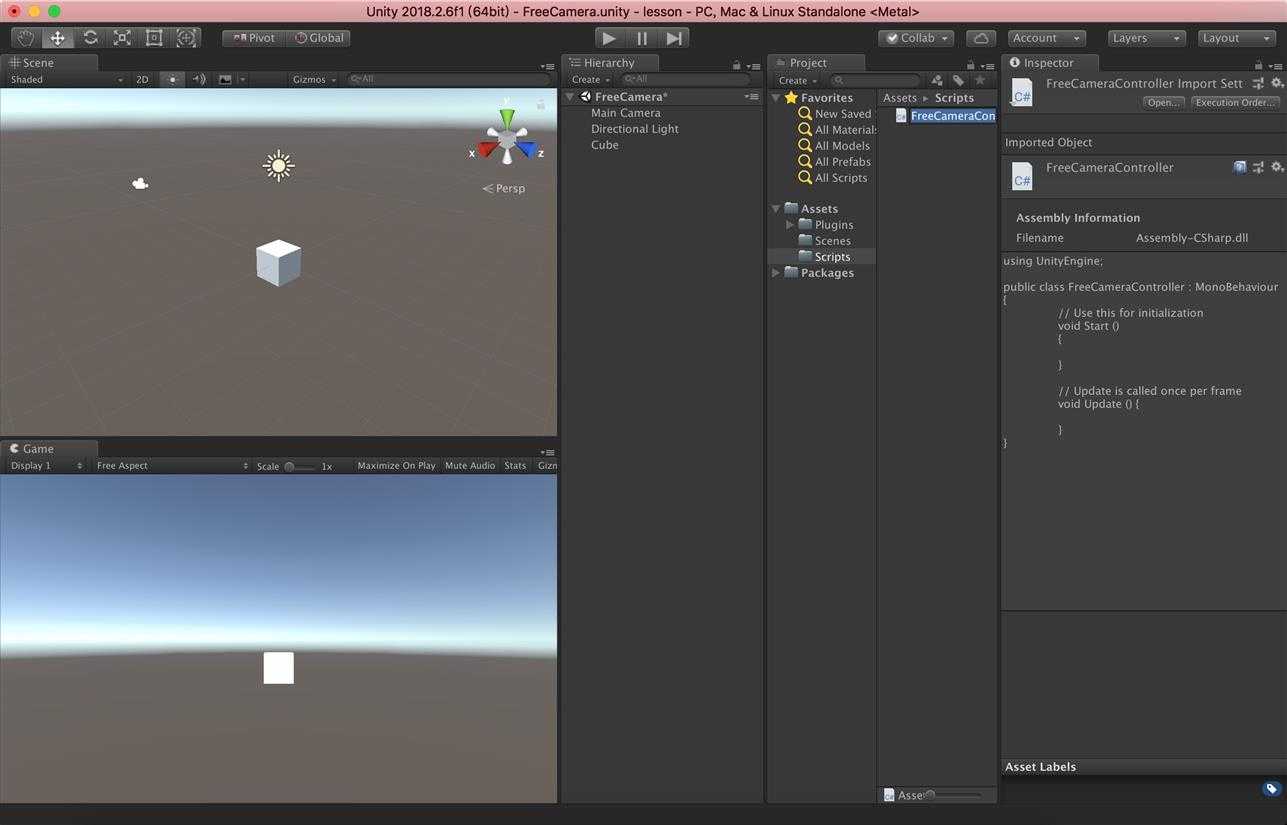The width and height of the screenshot is (1287, 825).
Task: Click the Open... button in Inspector
Action: point(1163,102)
